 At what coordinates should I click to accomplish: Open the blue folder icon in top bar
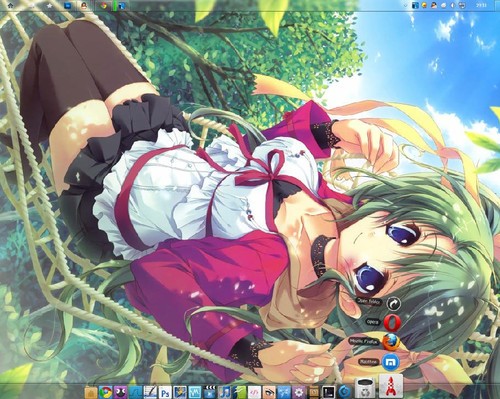[68, 6]
